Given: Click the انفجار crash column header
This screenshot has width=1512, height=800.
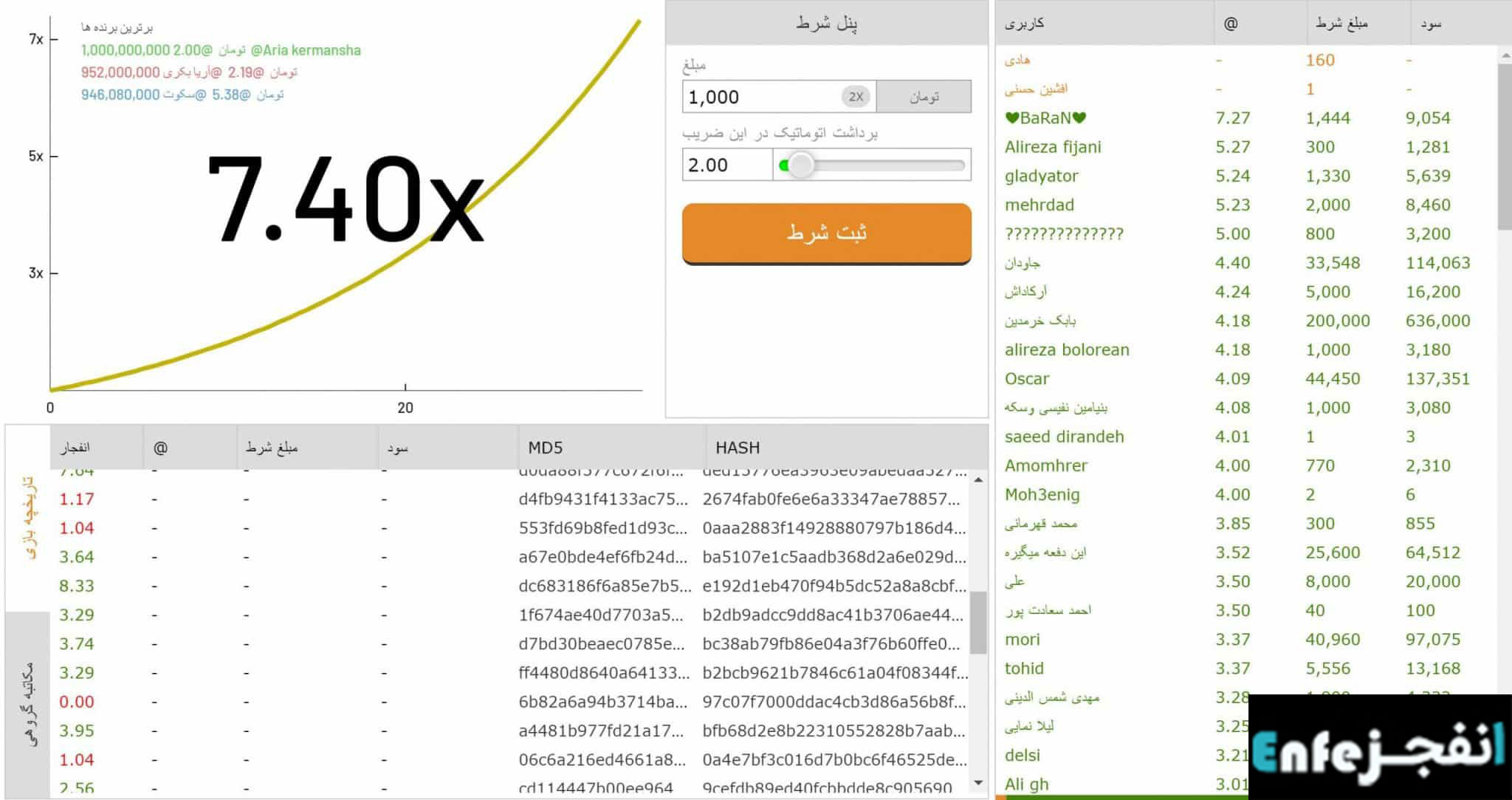Looking at the screenshot, I should click(x=75, y=448).
